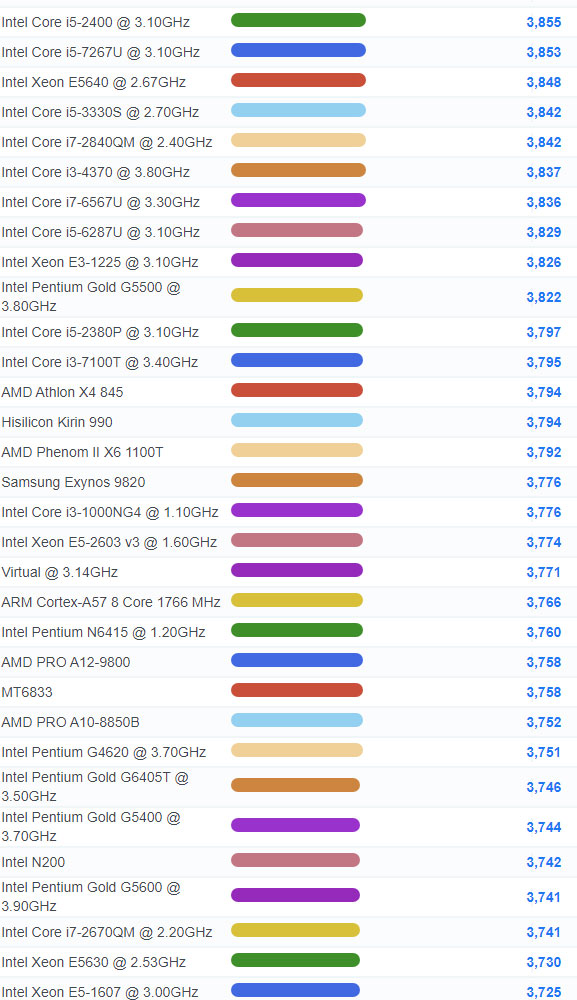577x1000 pixels.
Task: Open Intel Xeon E3-1225 @ 3.10GHz page
Action: click(99, 262)
